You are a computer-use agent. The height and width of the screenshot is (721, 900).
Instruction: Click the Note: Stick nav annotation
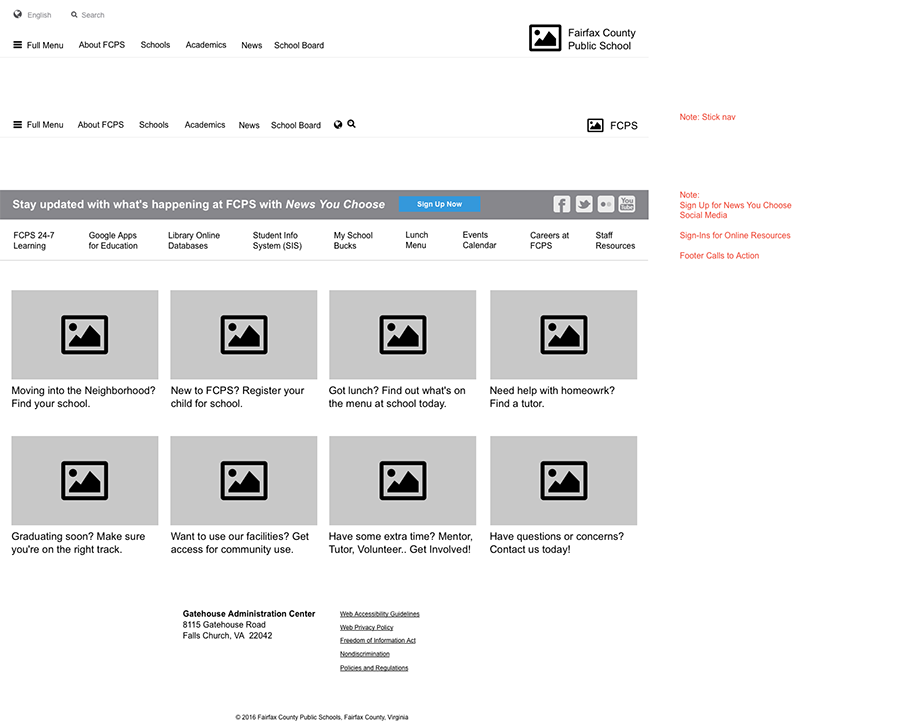[x=707, y=117]
